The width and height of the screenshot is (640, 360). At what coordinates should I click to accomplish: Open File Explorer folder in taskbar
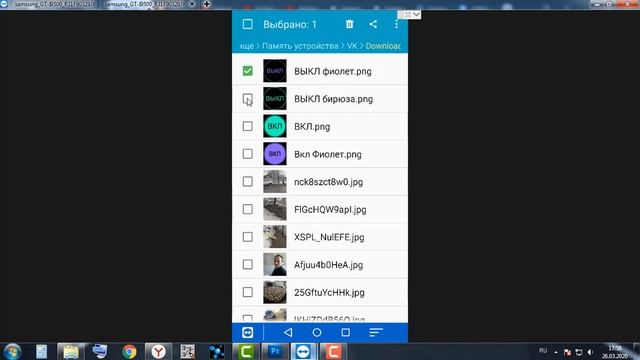click(71, 351)
